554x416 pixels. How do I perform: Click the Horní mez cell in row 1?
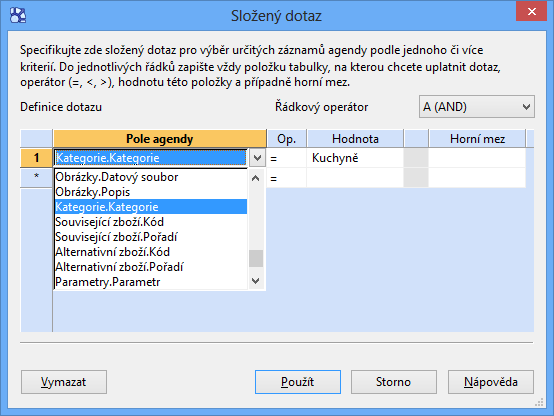[x=477, y=158]
